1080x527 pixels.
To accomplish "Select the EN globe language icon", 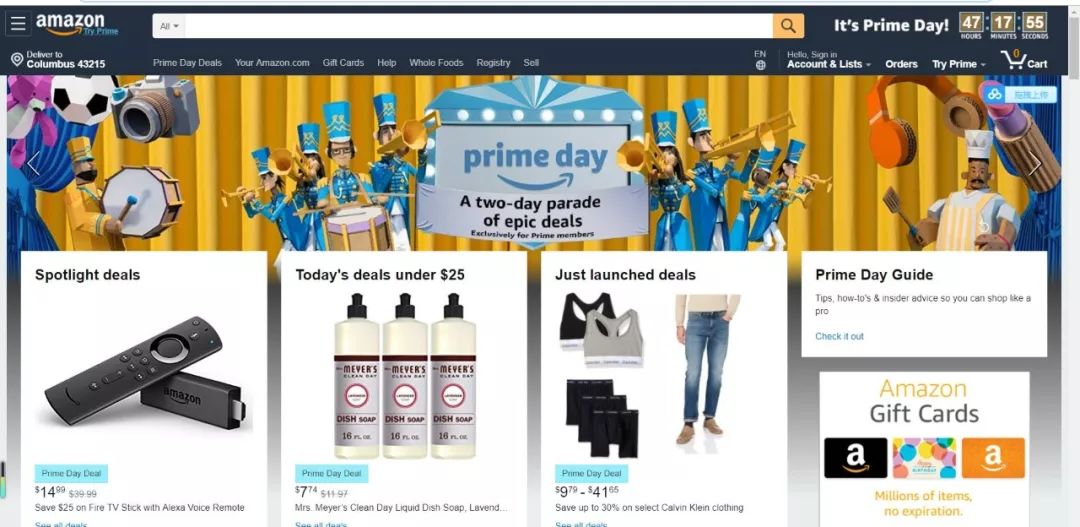I will 760,60.
